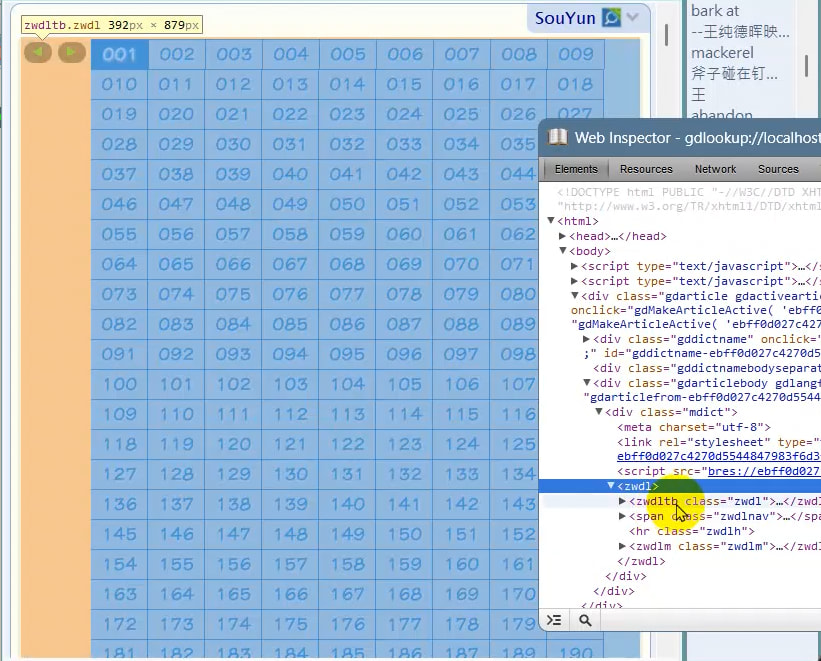Image resolution: width=821 pixels, height=661 pixels.
Task: Click table cell 031
Action: [x=290, y=144]
